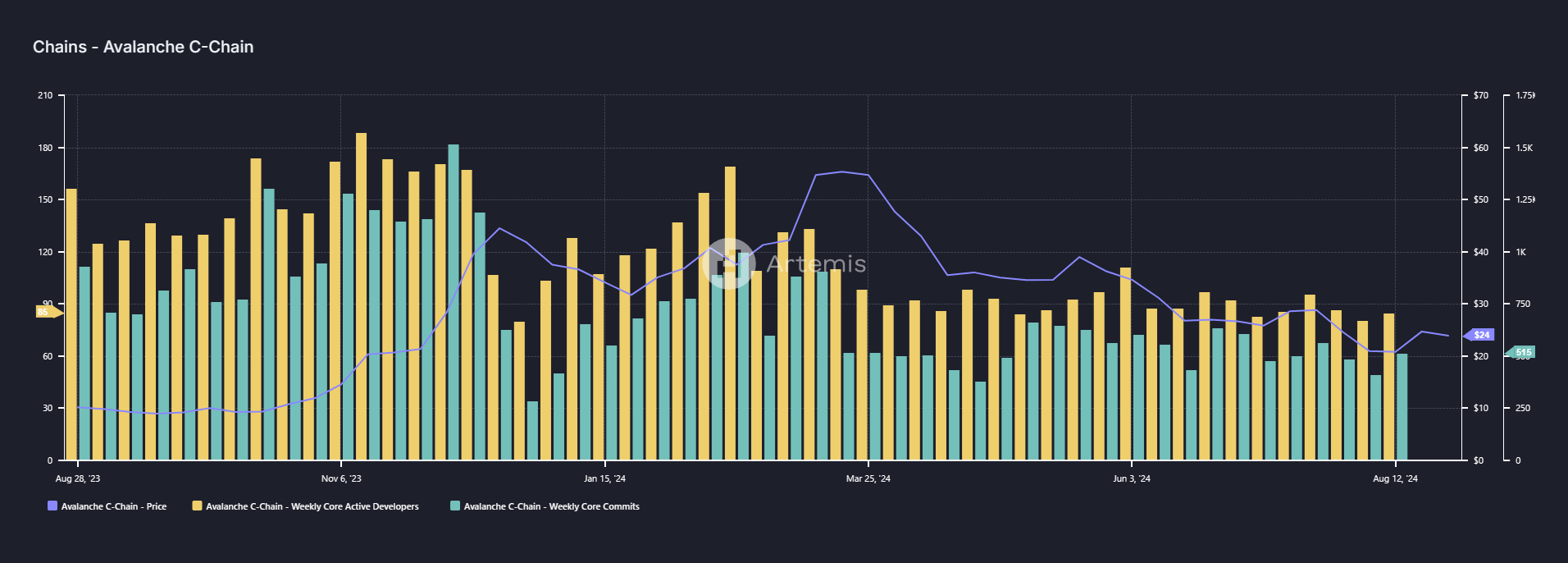
Task: Toggle Weekly Core Active Developers legend label
Action: pyautogui.click(x=312, y=506)
